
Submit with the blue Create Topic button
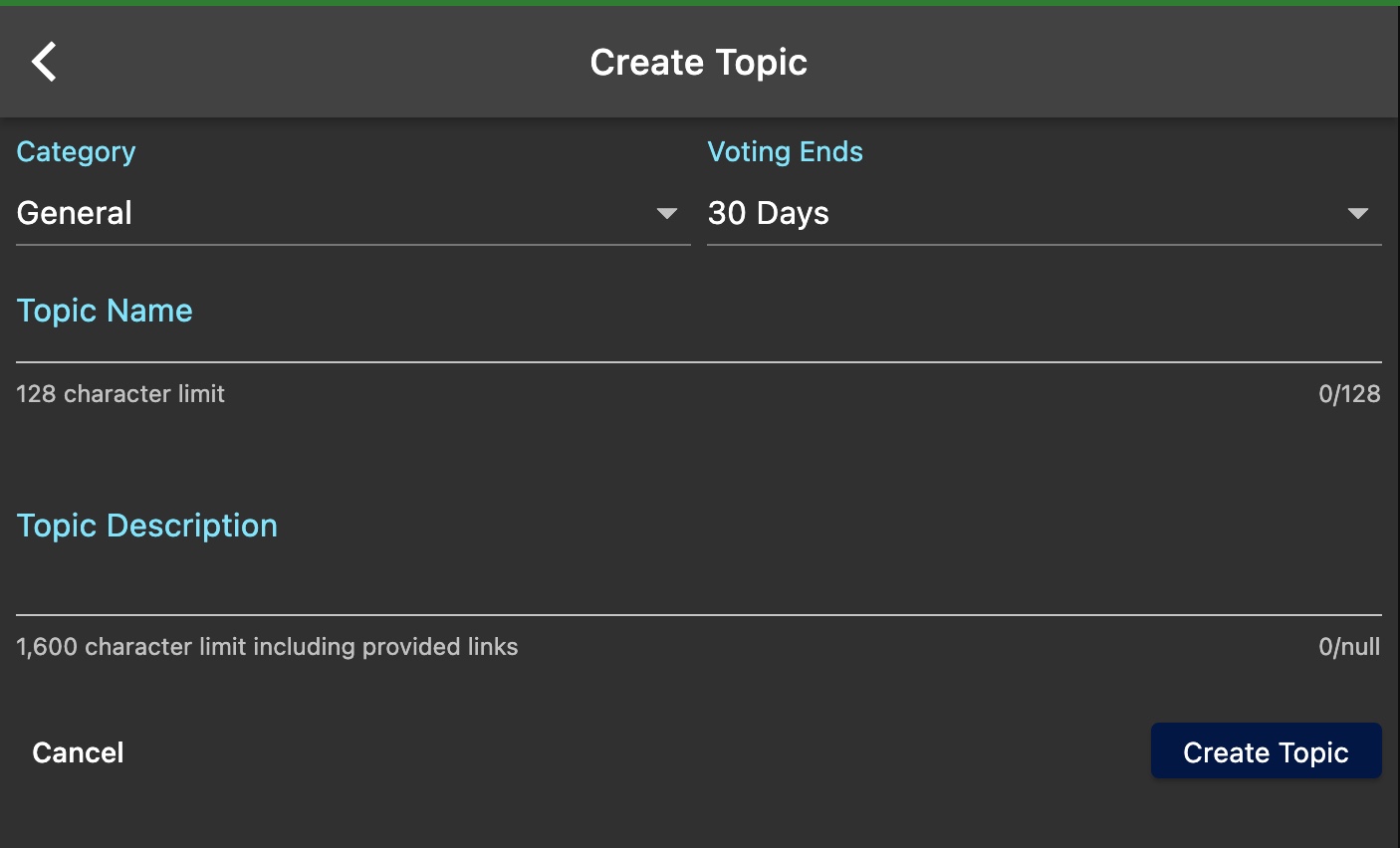coord(1266,751)
